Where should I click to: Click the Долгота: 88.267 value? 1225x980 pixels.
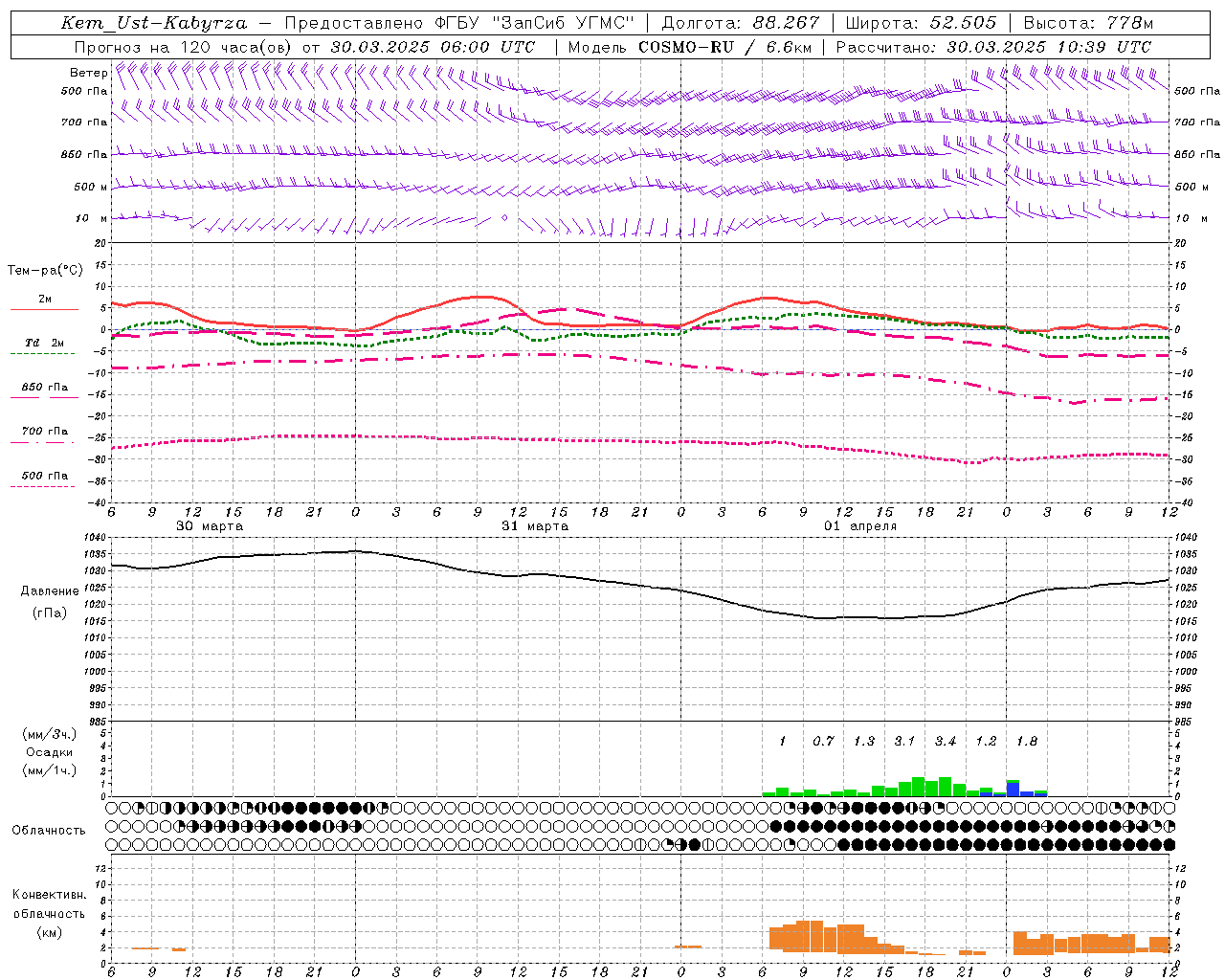pos(740,23)
